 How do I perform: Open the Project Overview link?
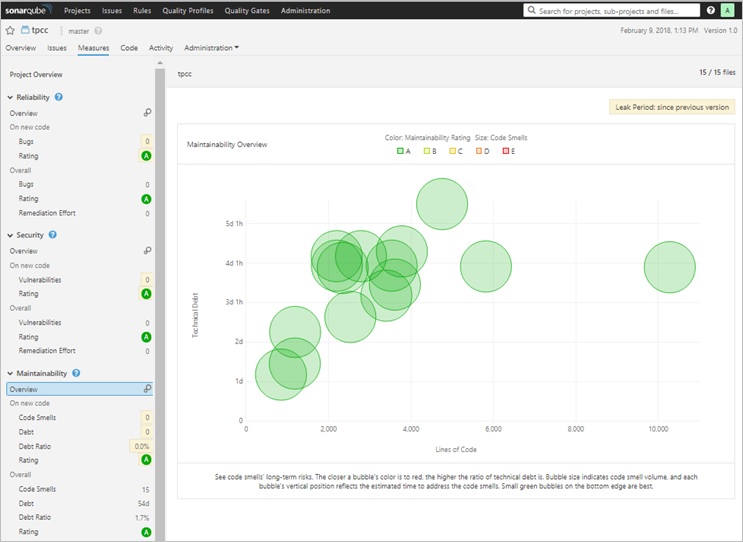[x=36, y=74]
